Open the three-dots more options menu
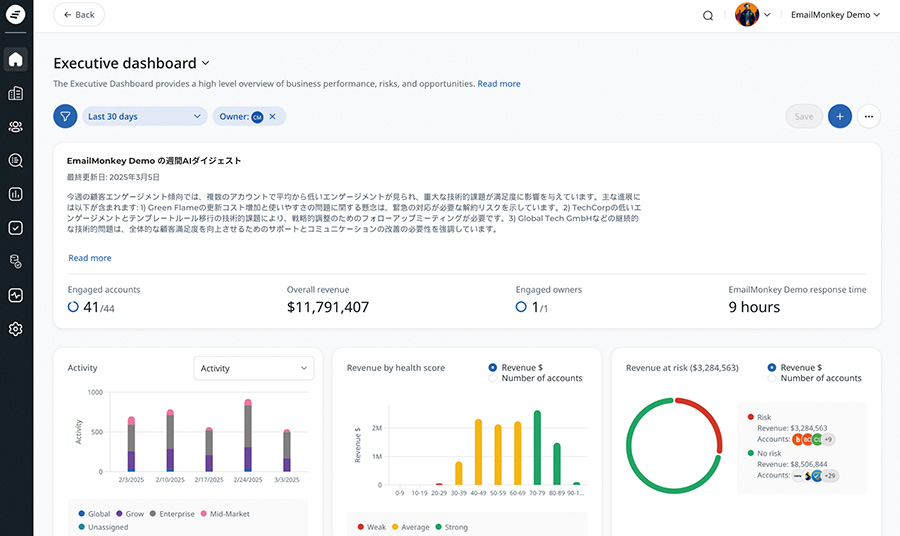This screenshot has width=900, height=536. (869, 116)
